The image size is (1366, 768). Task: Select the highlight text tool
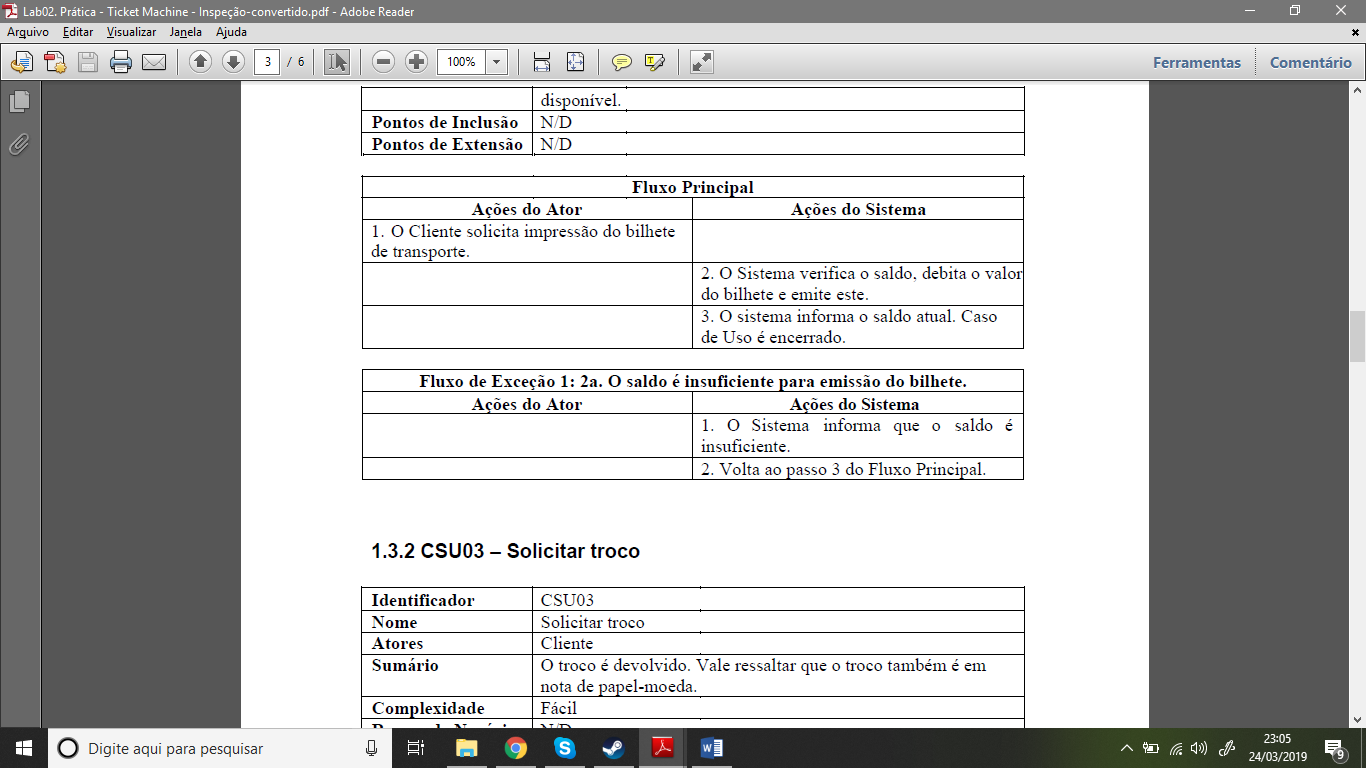[x=655, y=62]
